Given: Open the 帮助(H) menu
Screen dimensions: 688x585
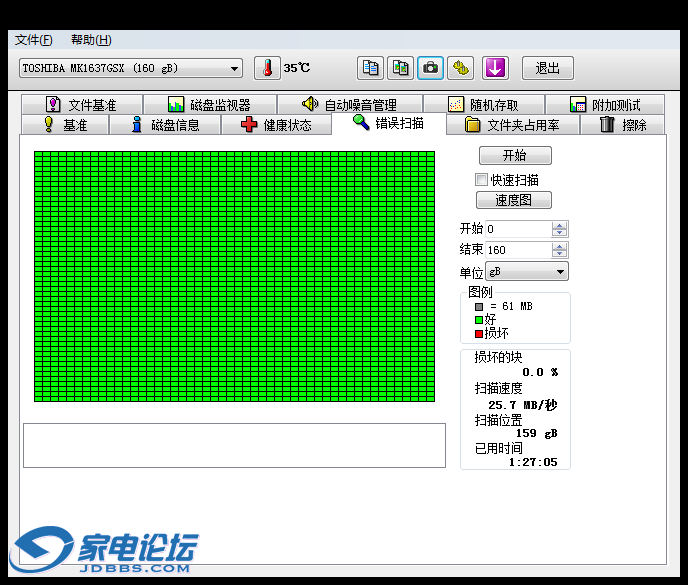Looking at the screenshot, I should pos(91,40).
